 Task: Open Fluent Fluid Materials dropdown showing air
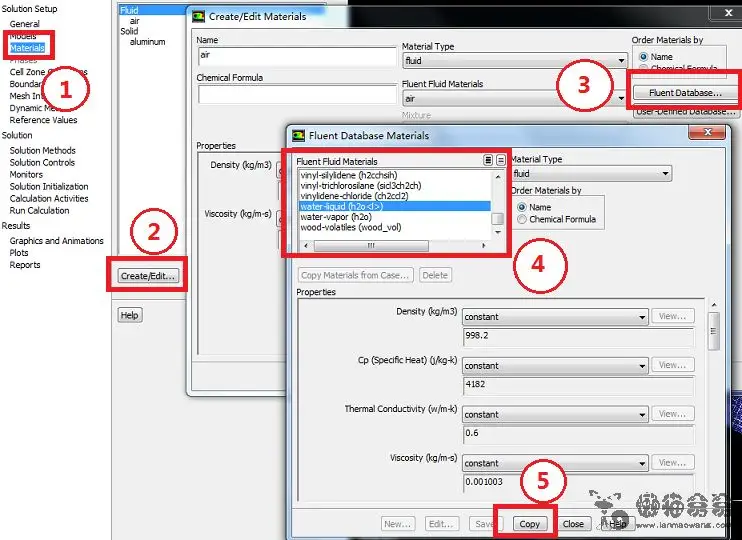click(x=515, y=98)
